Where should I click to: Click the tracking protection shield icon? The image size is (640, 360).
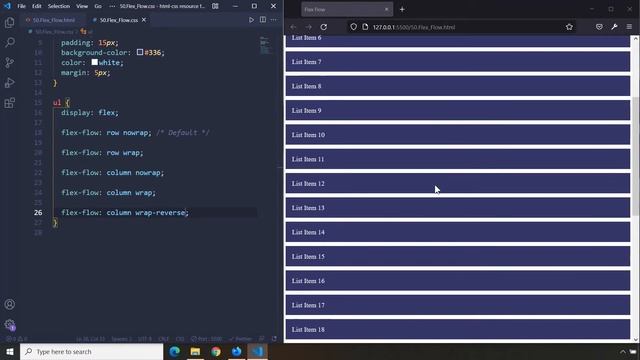pos(353,27)
